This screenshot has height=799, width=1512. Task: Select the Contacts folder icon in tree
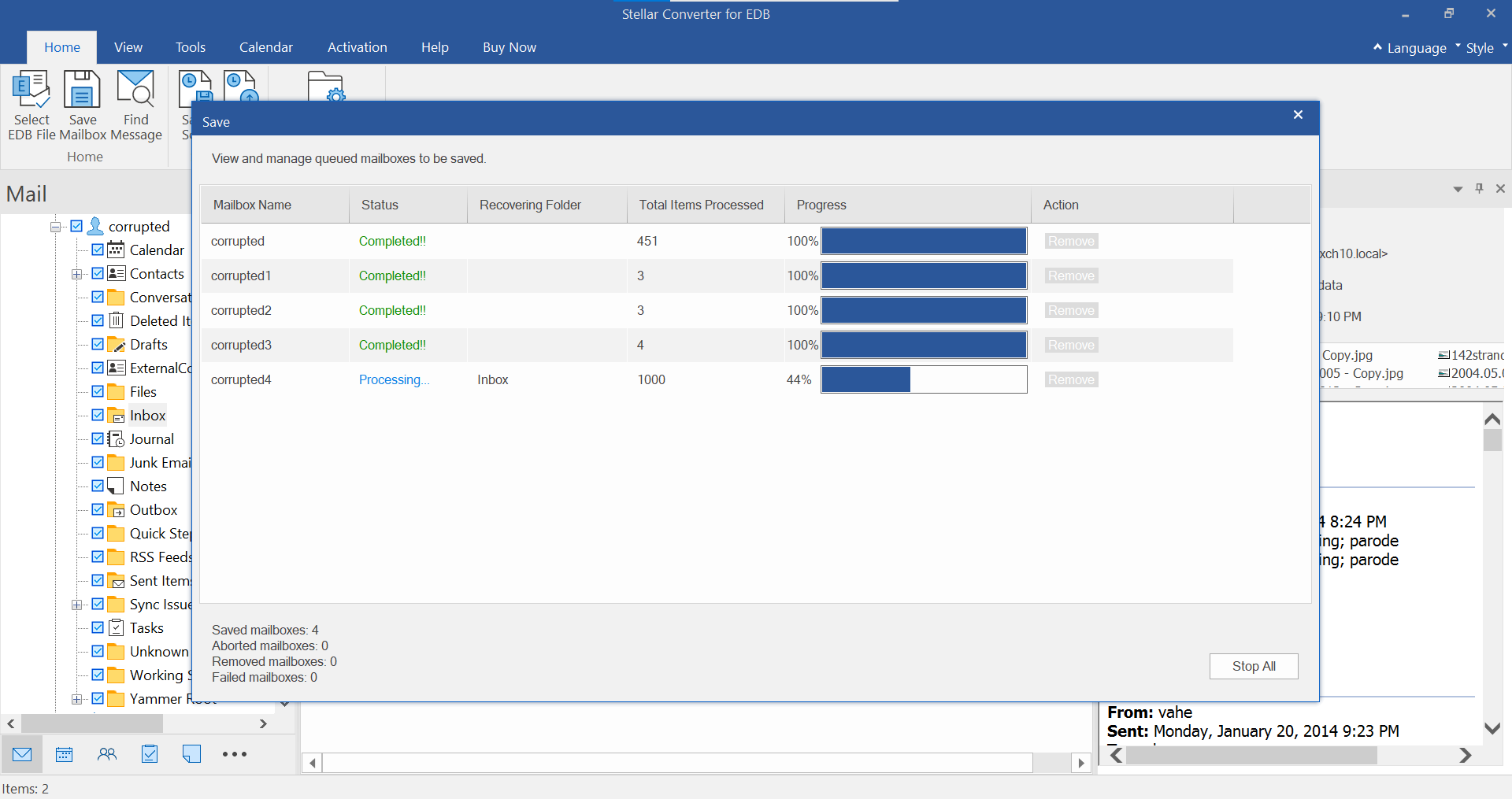116,273
